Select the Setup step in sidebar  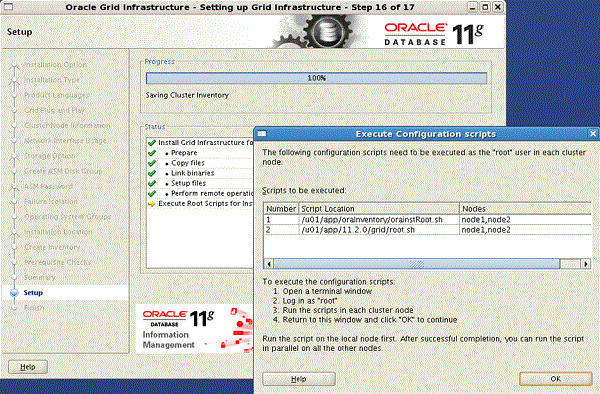pos(33,293)
